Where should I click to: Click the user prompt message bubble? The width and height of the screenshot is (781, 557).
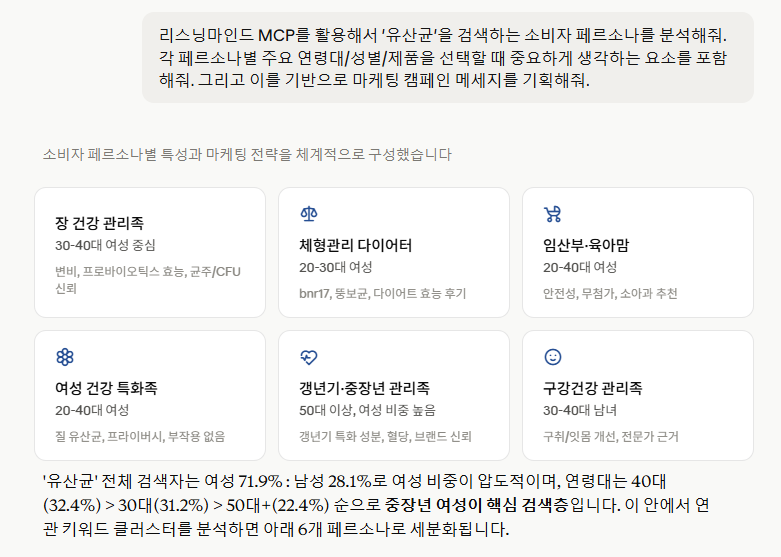point(448,58)
